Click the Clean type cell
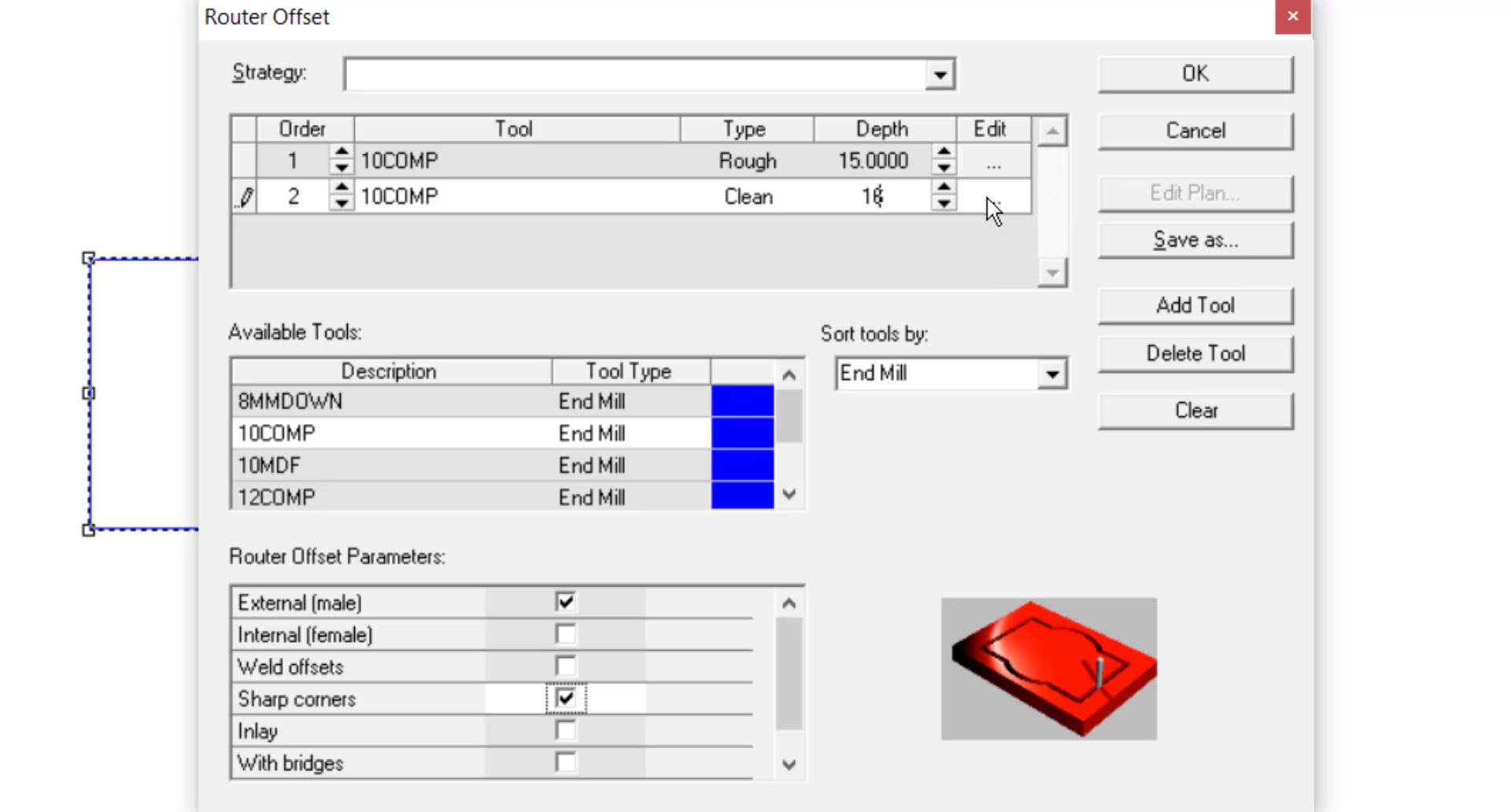Viewport: 1511px width, 812px height. pyautogui.click(x=747, y=197)
